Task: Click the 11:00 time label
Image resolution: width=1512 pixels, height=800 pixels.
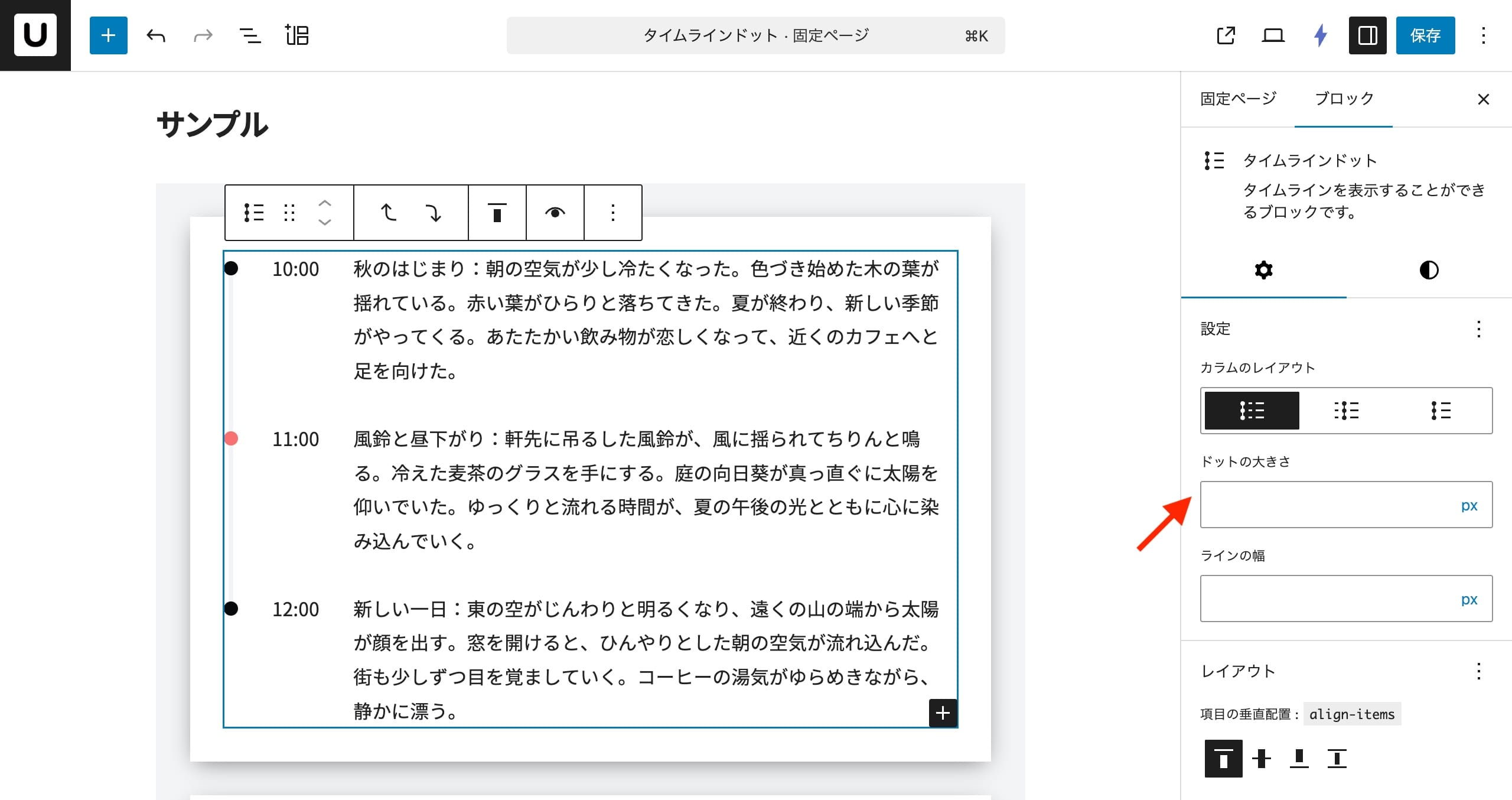Action: (295, 440)
